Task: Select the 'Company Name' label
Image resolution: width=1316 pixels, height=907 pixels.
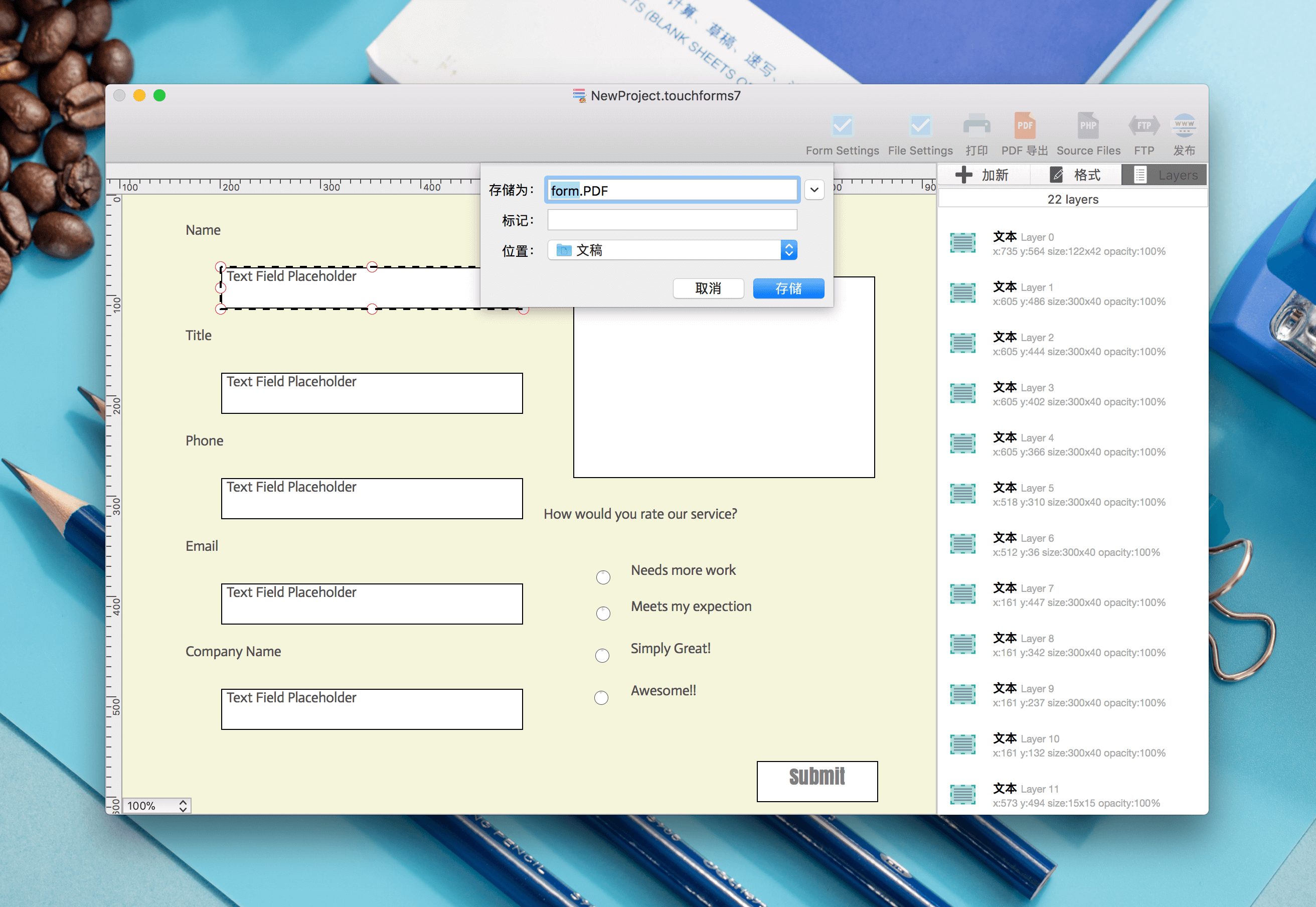Action: [x=233, y=651]
